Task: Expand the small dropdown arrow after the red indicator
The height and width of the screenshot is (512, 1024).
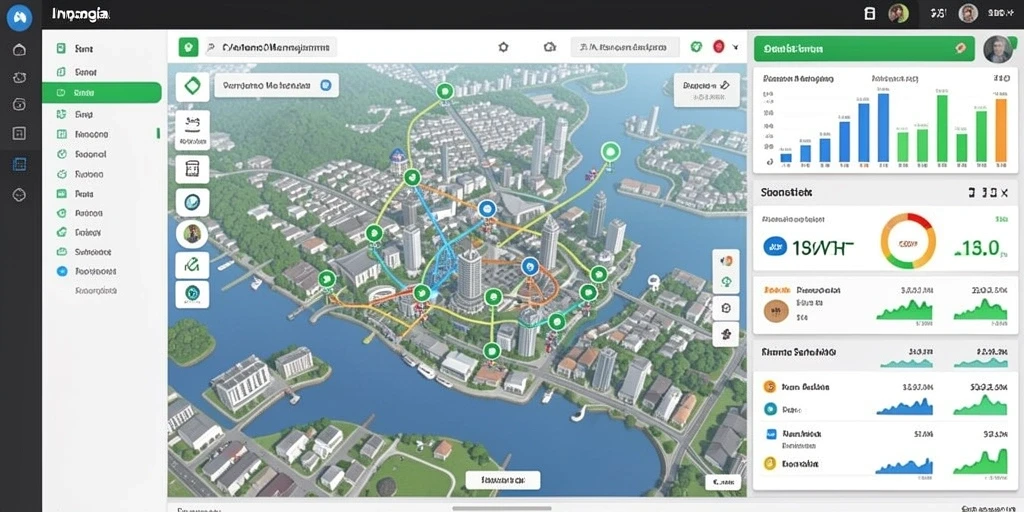Action: coord(736,47)
